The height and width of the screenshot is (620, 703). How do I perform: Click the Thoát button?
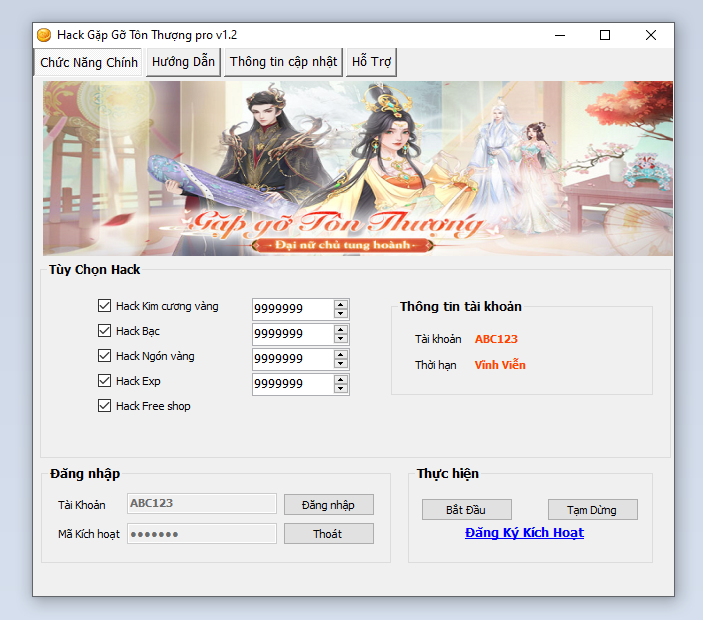click(x=328, y=534)
